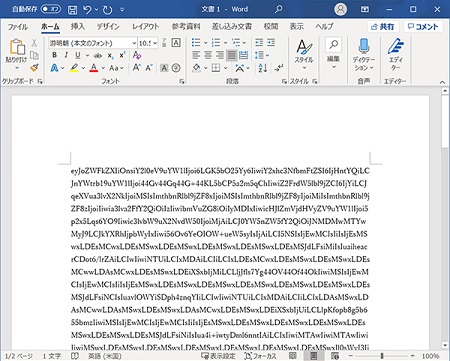Click the Sort A-Z icon
Screen dimensions: 450x361
click(x=263, y=68)
